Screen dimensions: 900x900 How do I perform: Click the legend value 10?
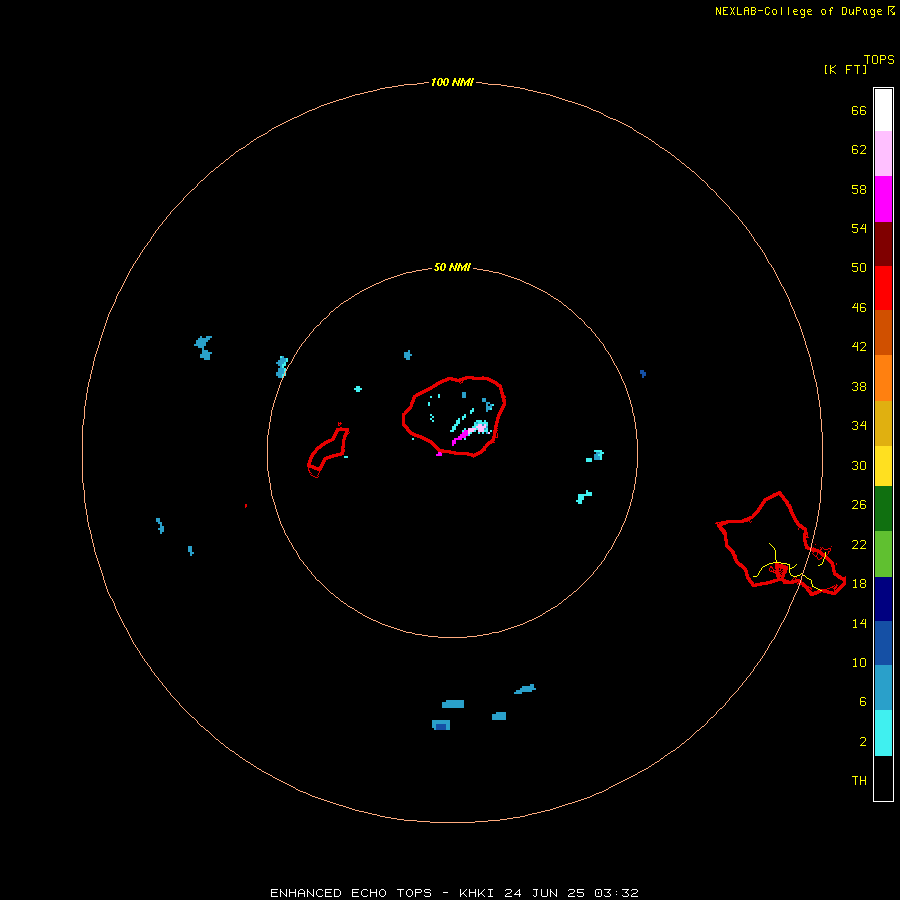point(859,662)
